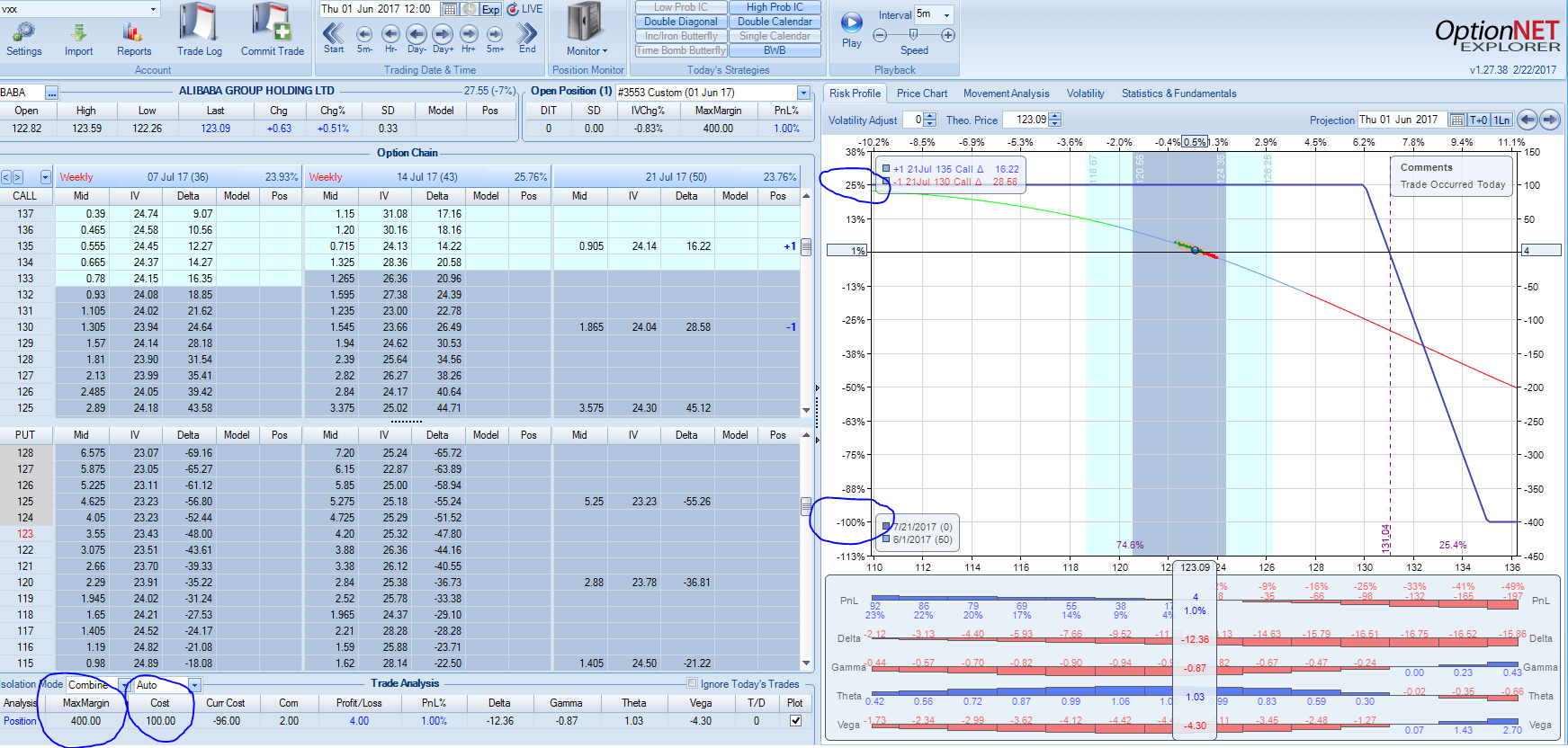Screen dimensions: 1568x748
Task: Select the Double Calendar strategy
Action: pyautogui.click(x=775, y=22)
